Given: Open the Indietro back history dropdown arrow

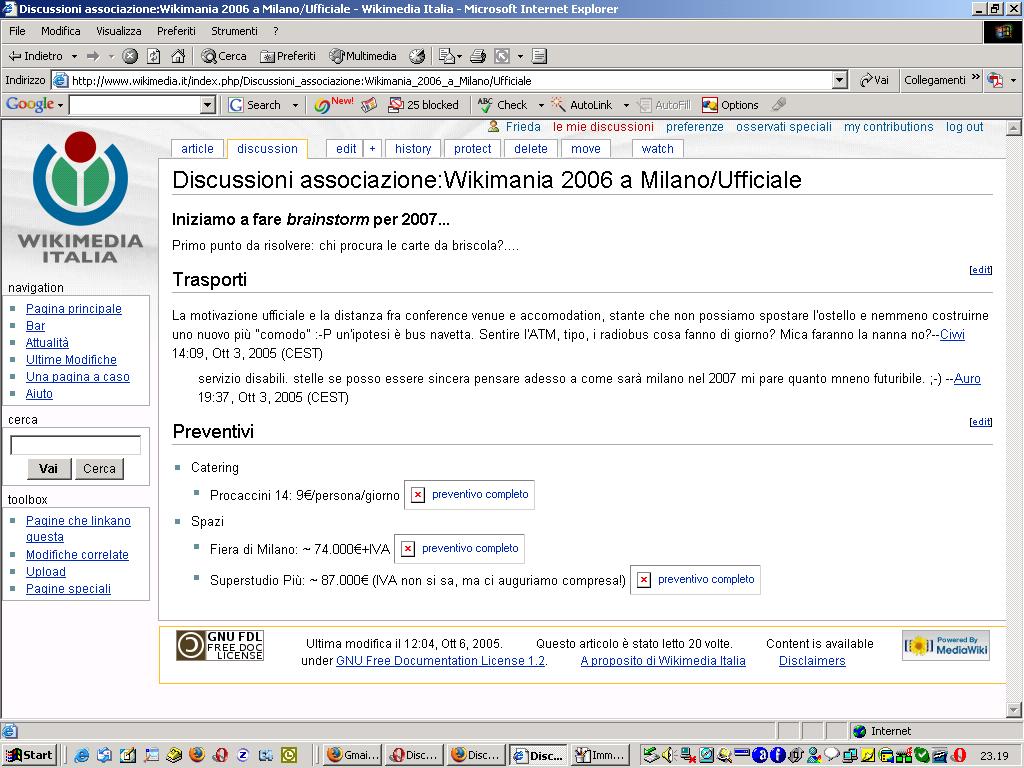Looking at the screenshot, I should click(x=74, y=56).
